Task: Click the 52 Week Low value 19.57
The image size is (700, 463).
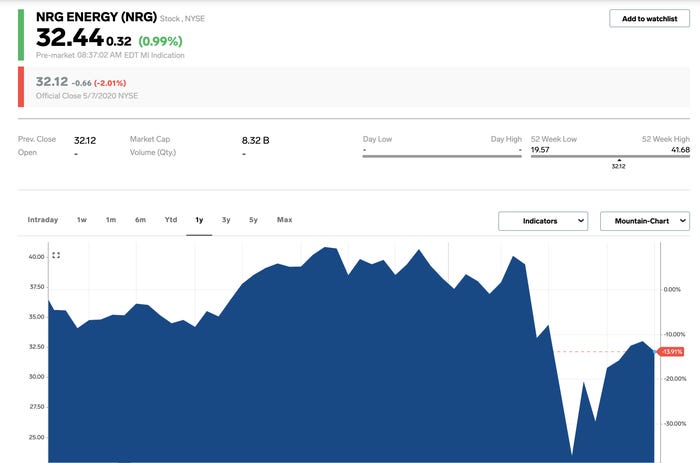Action: coord(540,150)
